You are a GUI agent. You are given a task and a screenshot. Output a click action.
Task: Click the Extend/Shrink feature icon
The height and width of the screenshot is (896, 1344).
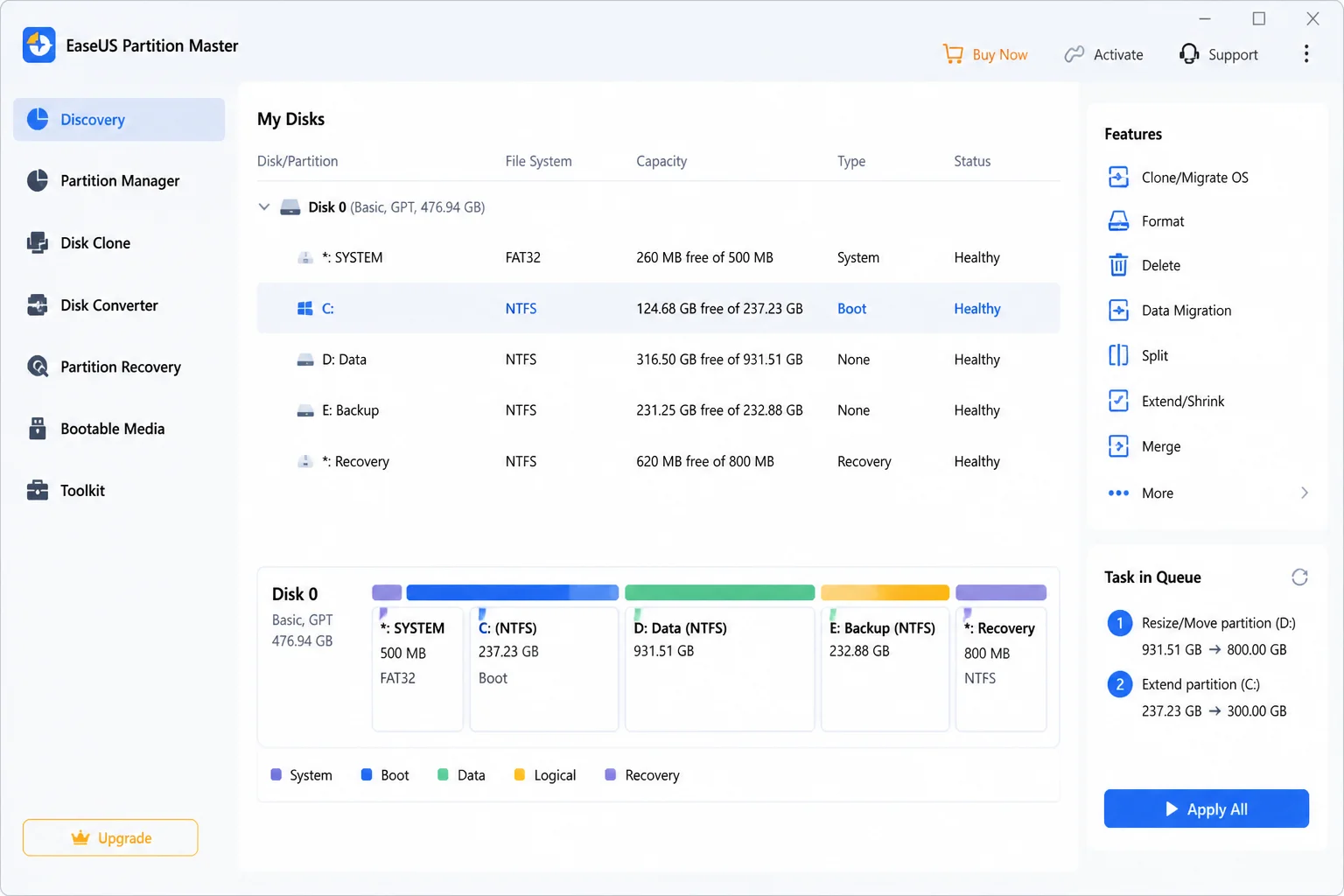pos(1118,401)
